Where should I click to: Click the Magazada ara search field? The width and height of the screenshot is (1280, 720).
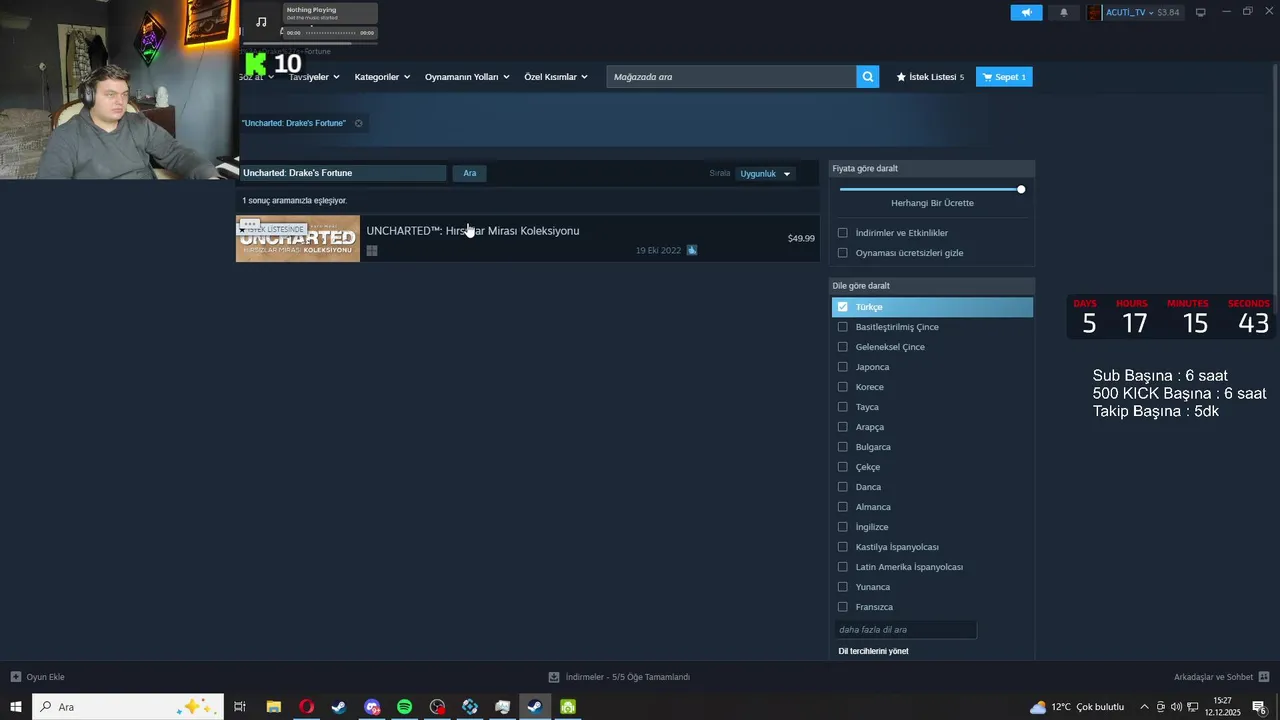(731, 77)
